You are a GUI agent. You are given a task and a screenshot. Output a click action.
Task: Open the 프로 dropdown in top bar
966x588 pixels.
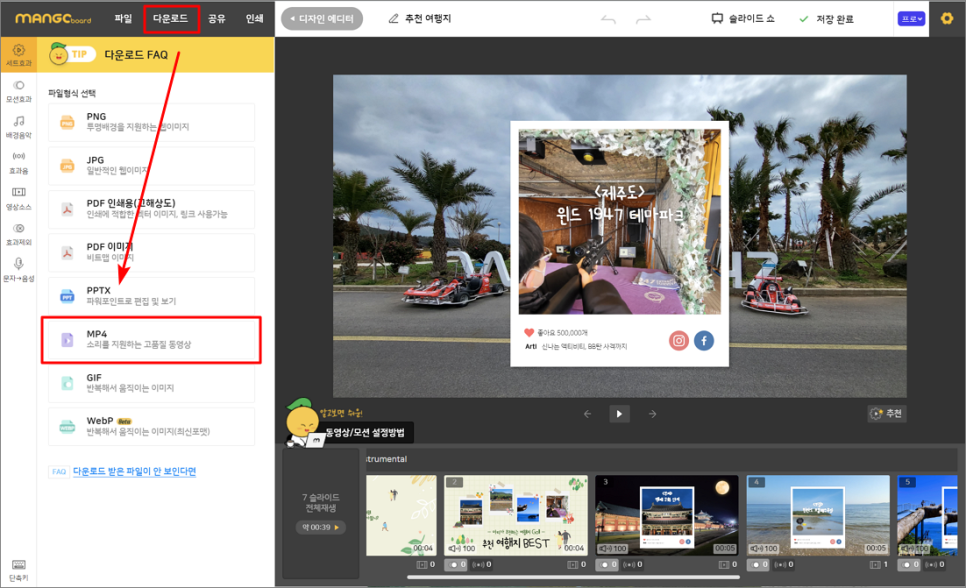click(911, 18)
